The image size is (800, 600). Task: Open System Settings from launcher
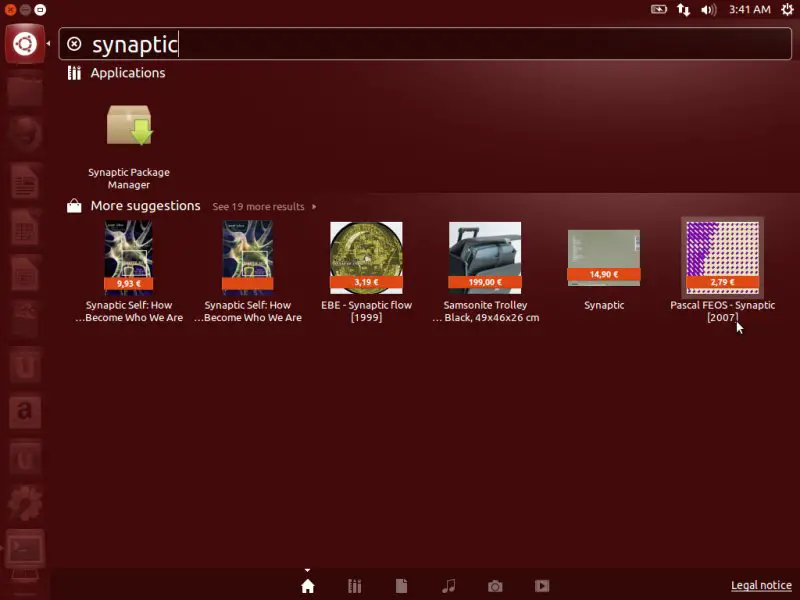(24, 503)
